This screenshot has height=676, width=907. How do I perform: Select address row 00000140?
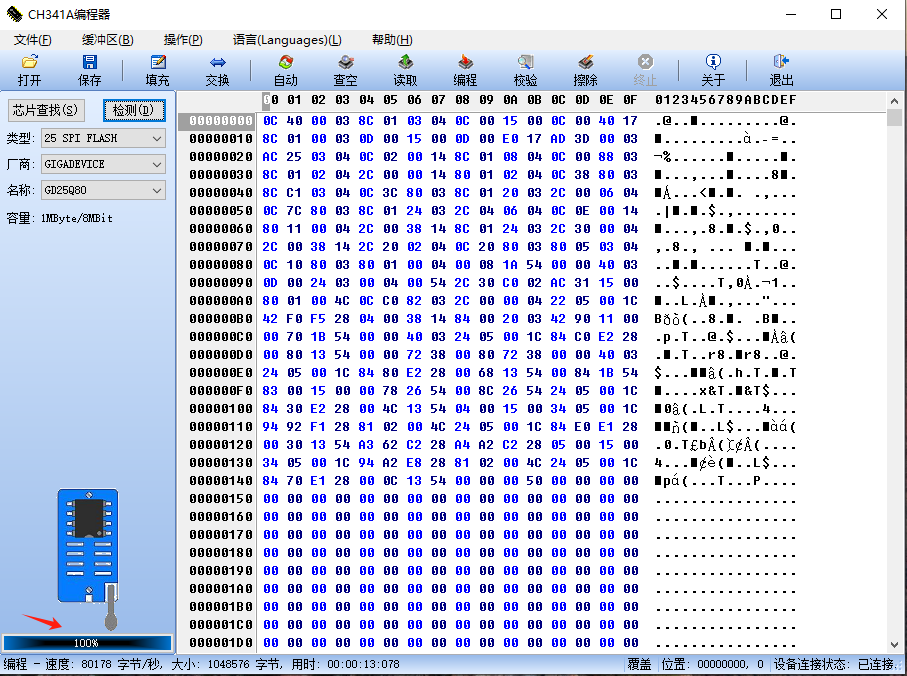(221, 481)
